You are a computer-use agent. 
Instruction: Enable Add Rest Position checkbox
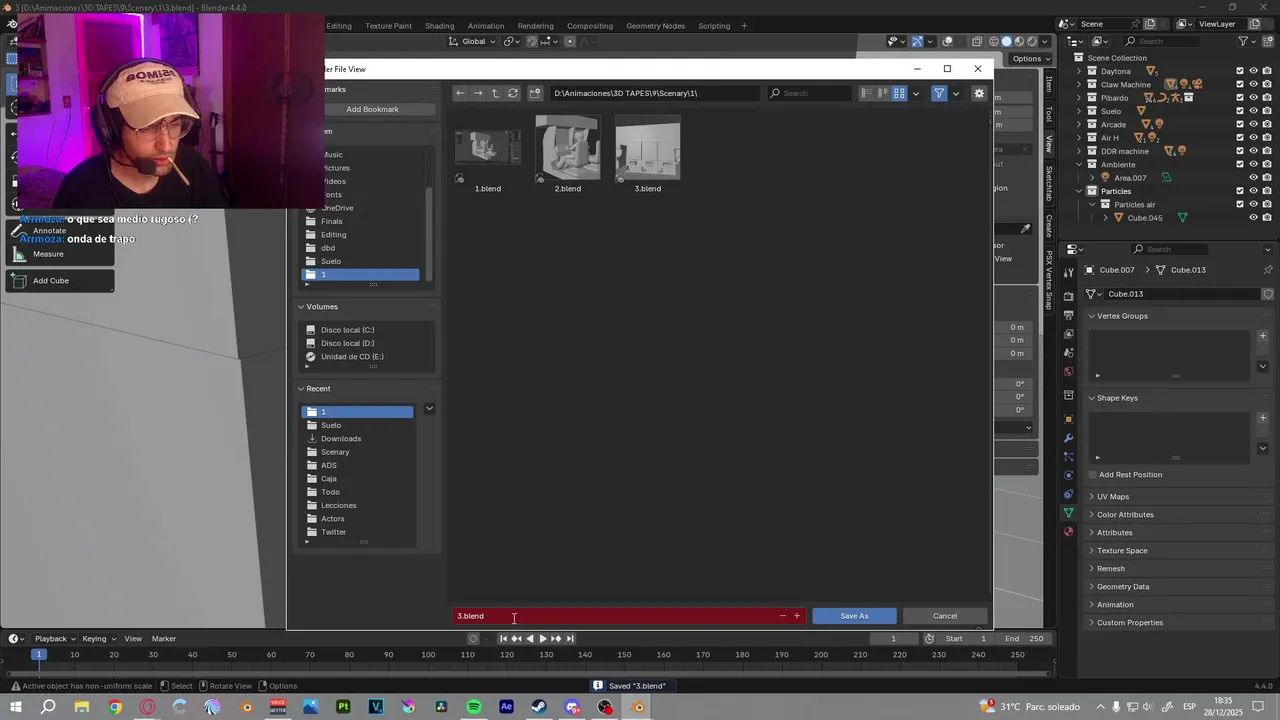(1093, 475)
